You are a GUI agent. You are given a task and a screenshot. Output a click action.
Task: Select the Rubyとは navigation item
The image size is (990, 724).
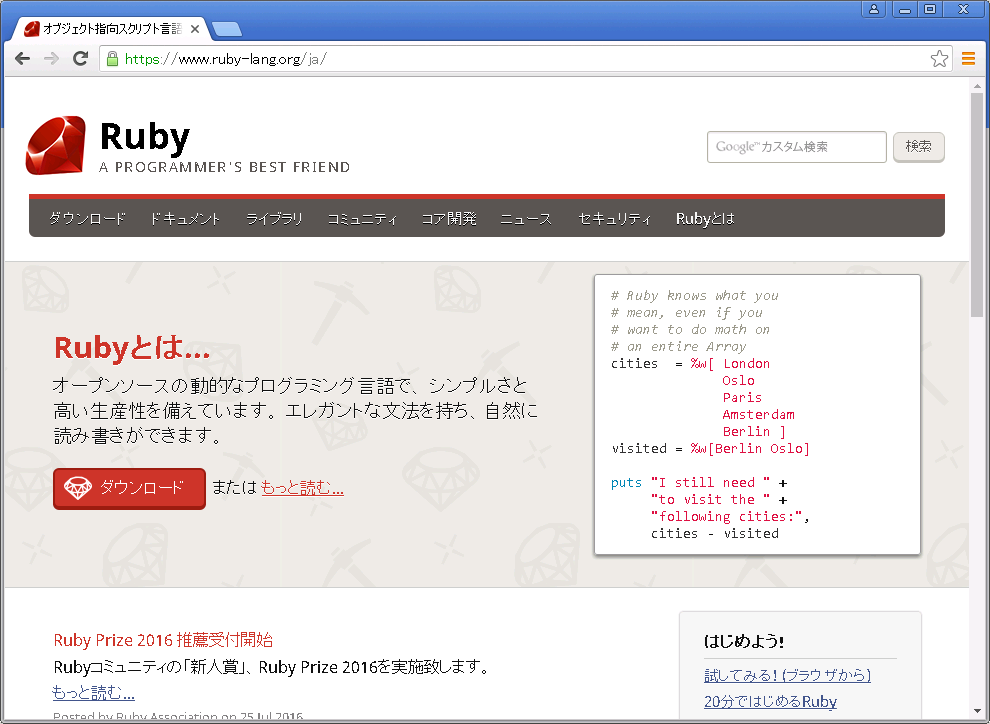[704, 217]
